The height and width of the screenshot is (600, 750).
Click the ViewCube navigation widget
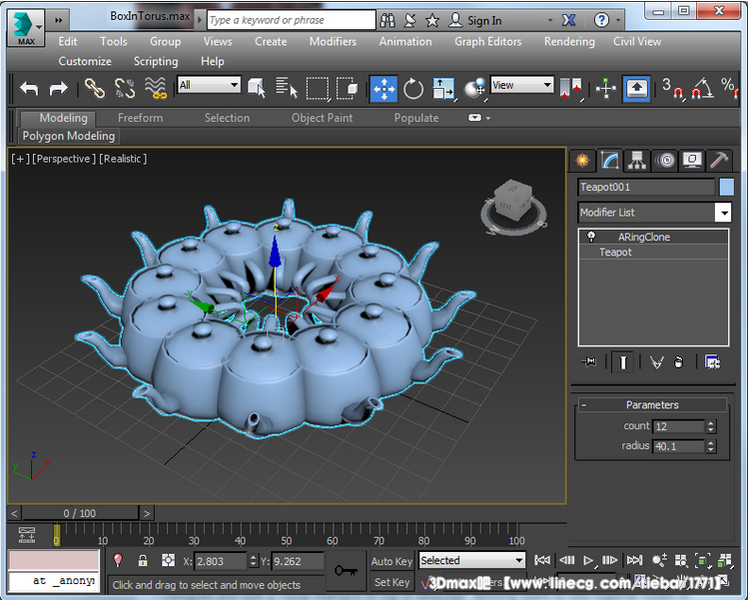pos(514,207)
